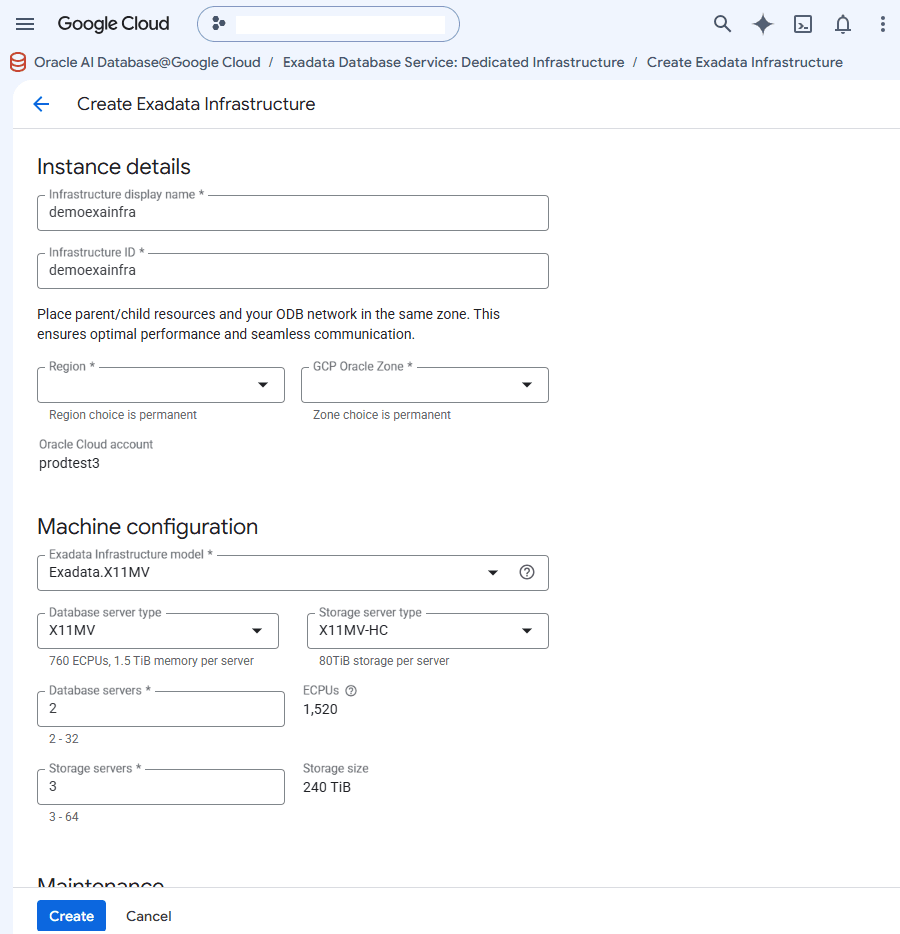Click the Zone choice is permanent hint
The width and height of the screenshot is (900, 934).
coord(382,415)
